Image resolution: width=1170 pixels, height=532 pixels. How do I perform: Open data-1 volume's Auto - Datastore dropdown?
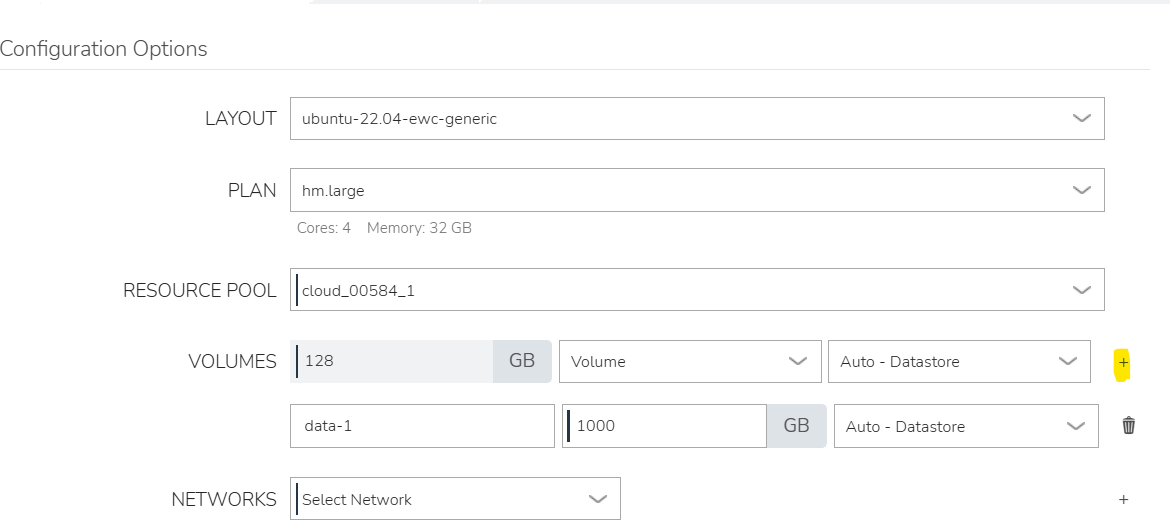pos(966,426)
